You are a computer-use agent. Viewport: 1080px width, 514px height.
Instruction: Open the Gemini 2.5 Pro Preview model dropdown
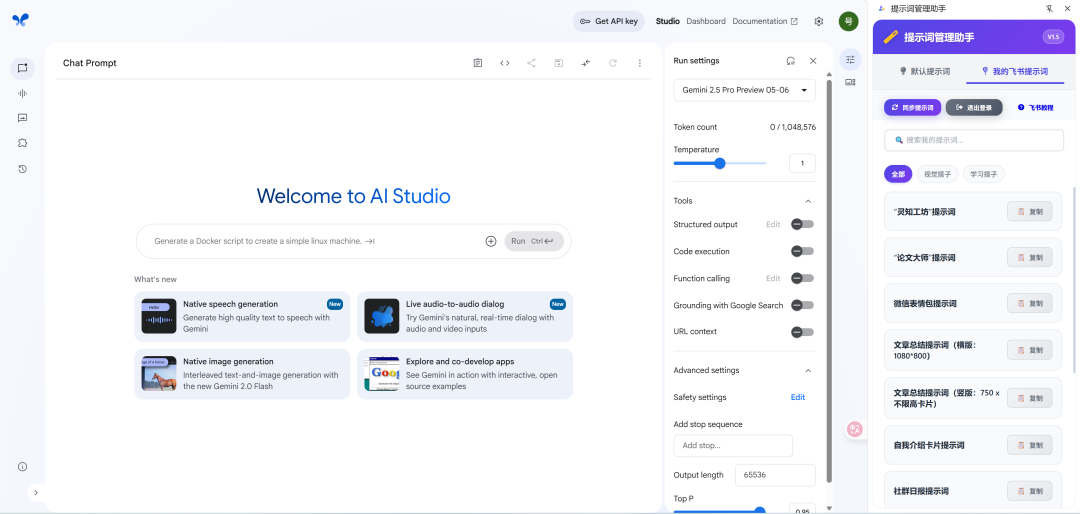[x=745, y=90]
